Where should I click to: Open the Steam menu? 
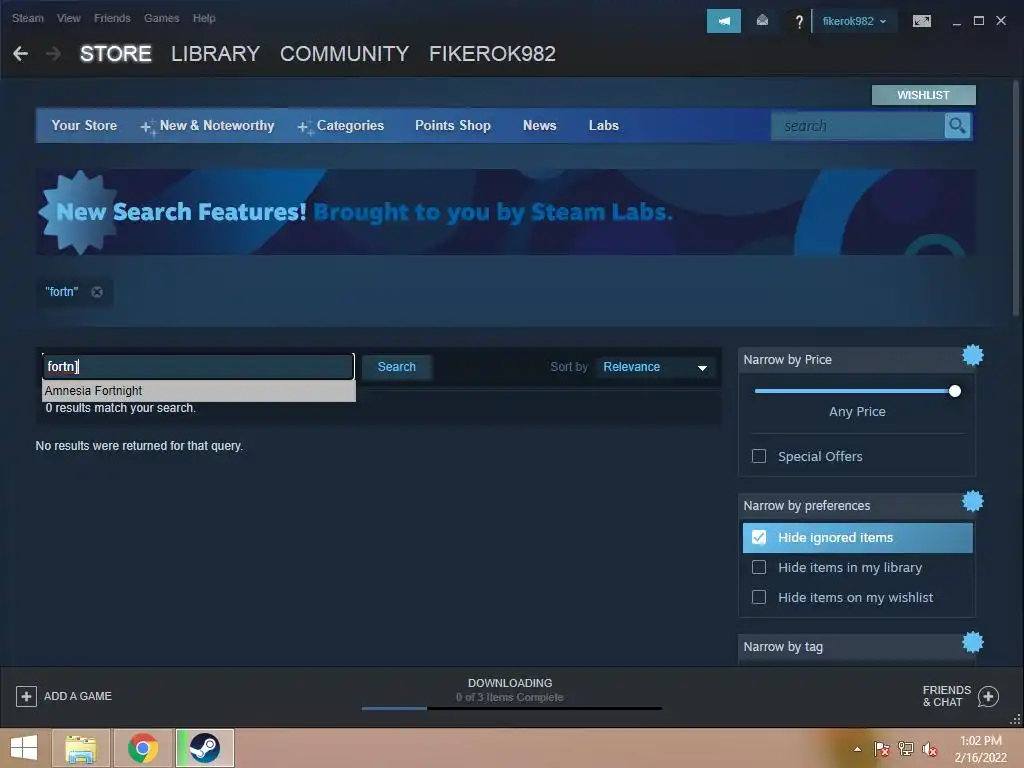pos(27,18)
